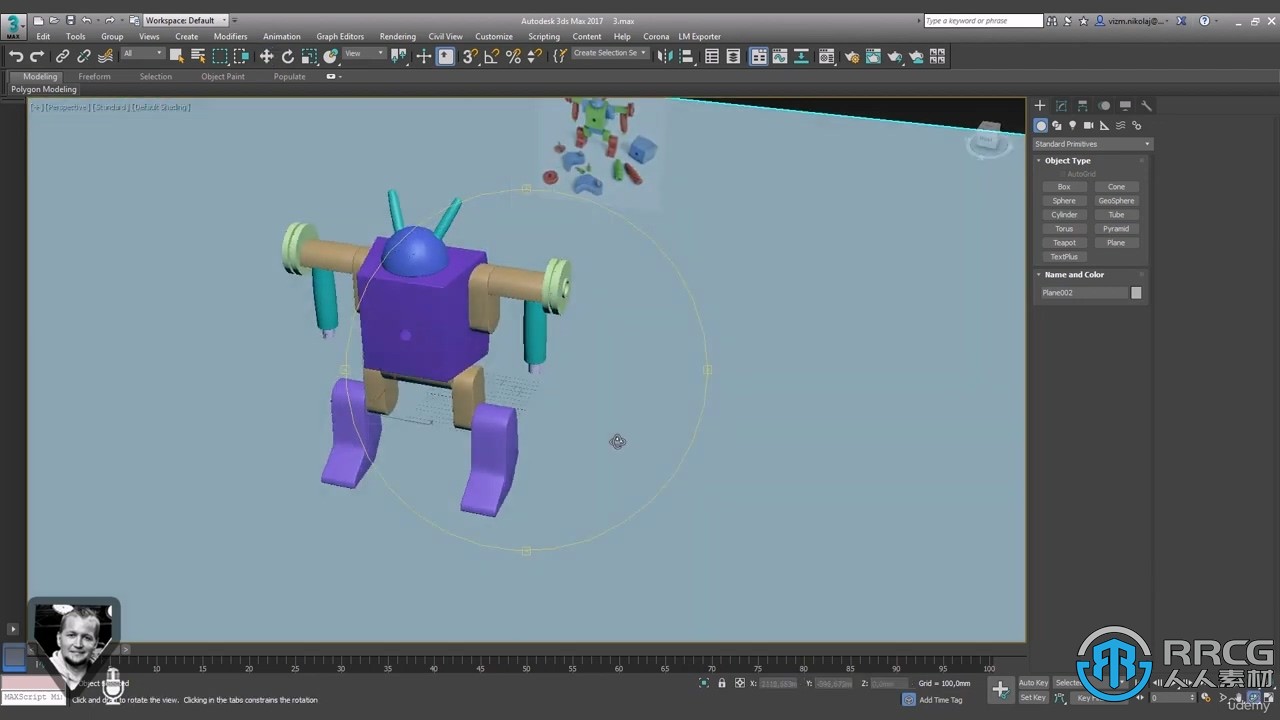Click the Polygon Modeling panel label
The image size is (1280, 720).
click(44, 89)
